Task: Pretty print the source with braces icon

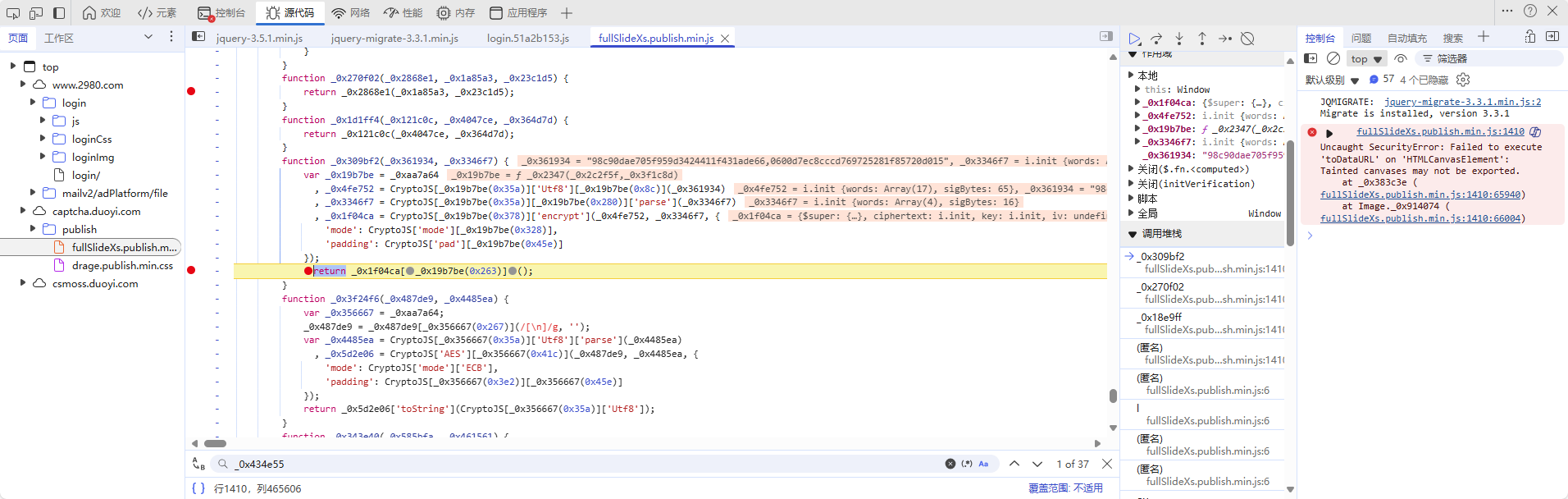Action: click(198, 488)
